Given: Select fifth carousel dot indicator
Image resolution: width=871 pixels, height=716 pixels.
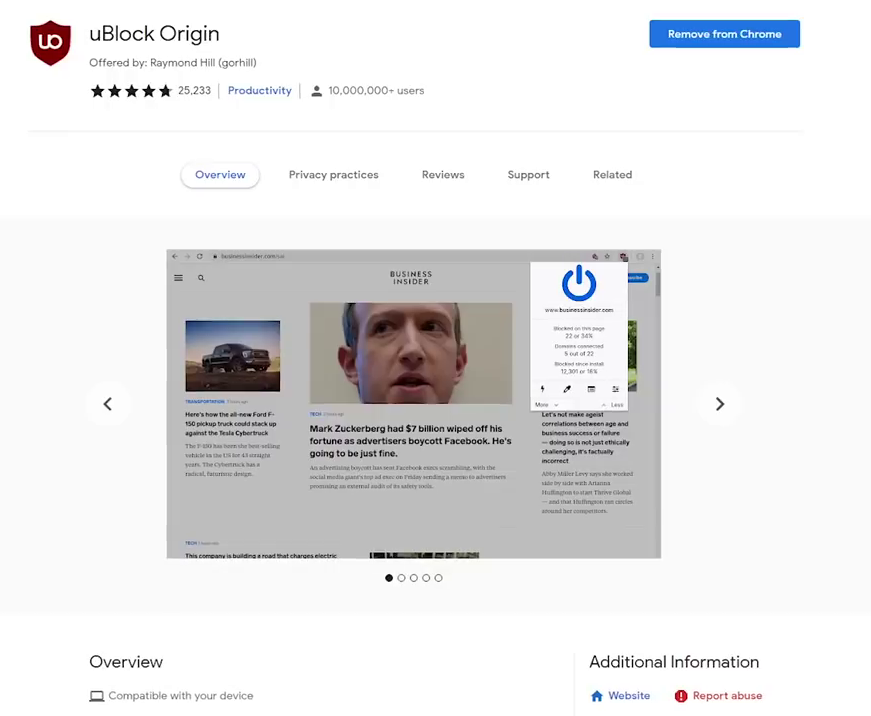Looking at the screenshot, I should [438, 578].
